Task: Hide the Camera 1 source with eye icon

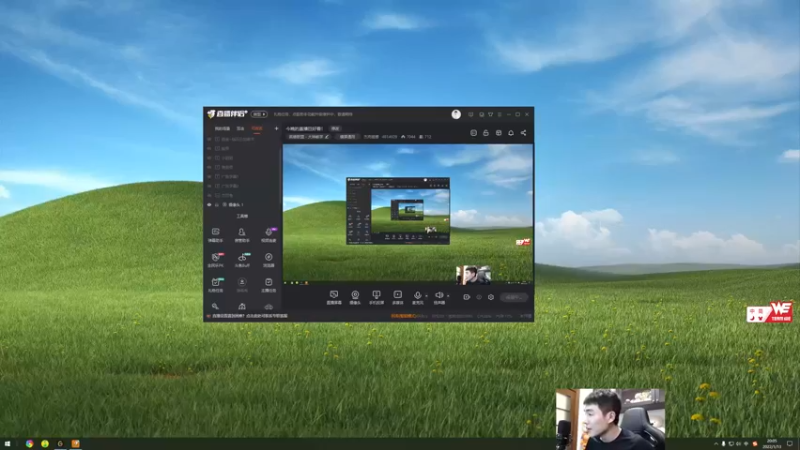Action: (209, 205)
